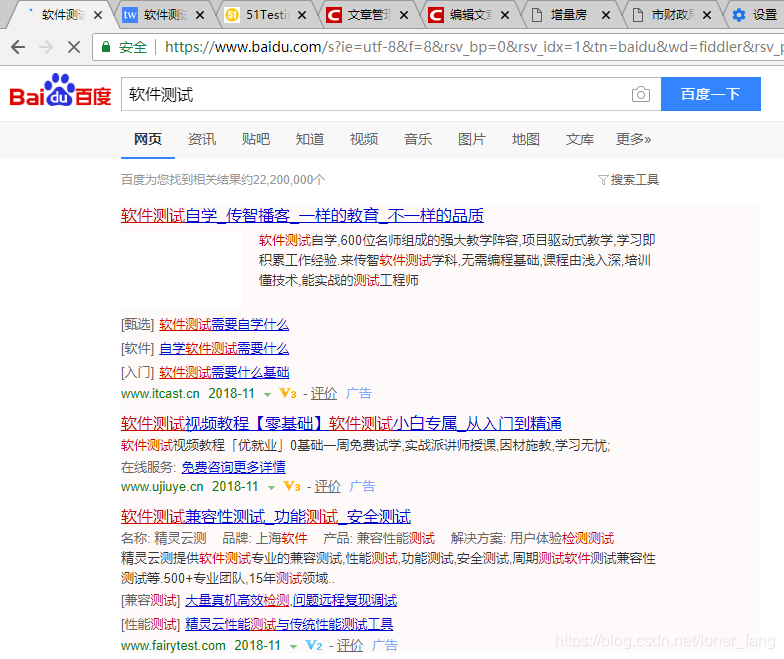Expand dropdown arrow next to www.ujiuye.cn date

click(x=271, y=488)
